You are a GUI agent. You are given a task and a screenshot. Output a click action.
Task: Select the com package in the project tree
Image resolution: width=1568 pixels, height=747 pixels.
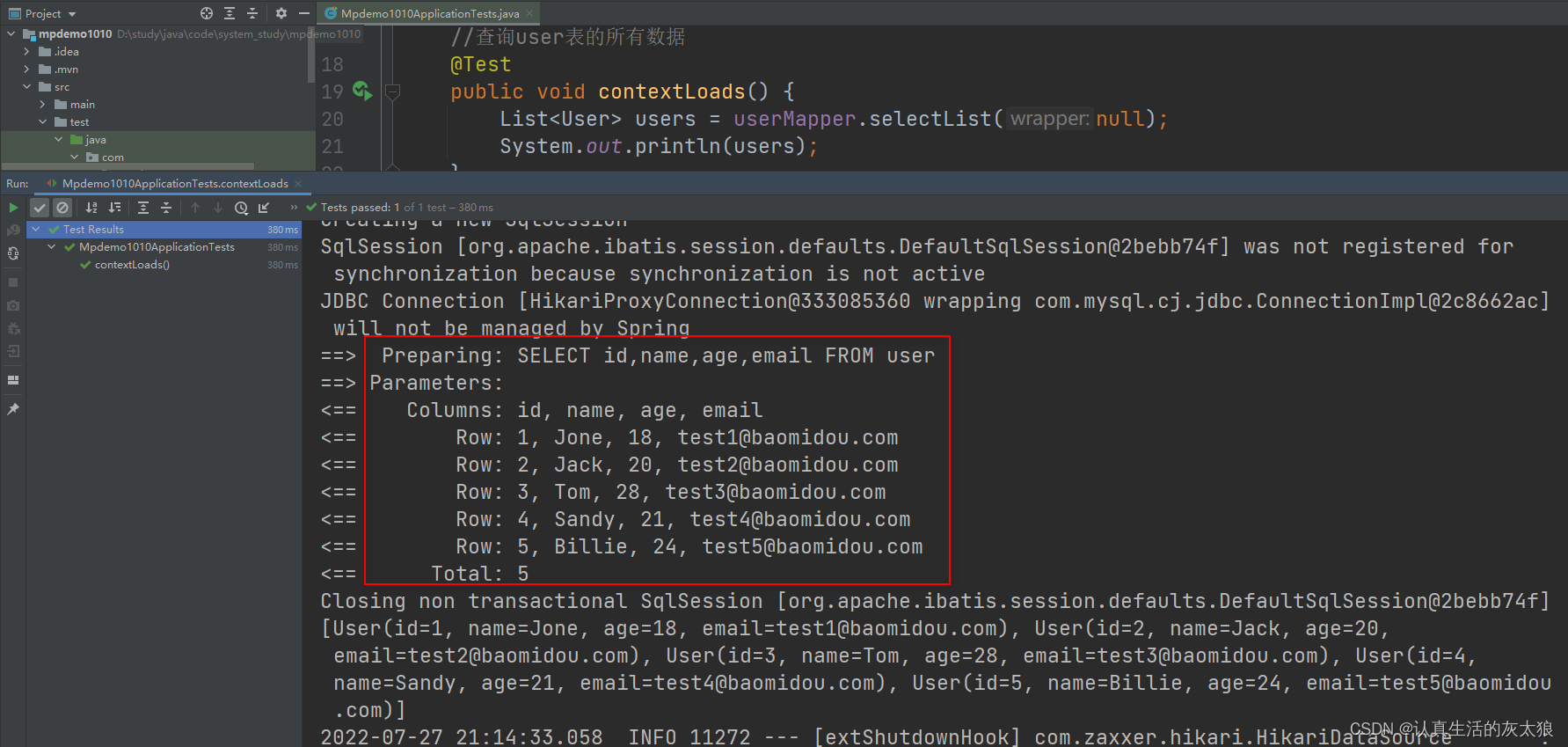pyautogui.click(x=113, y=157)
